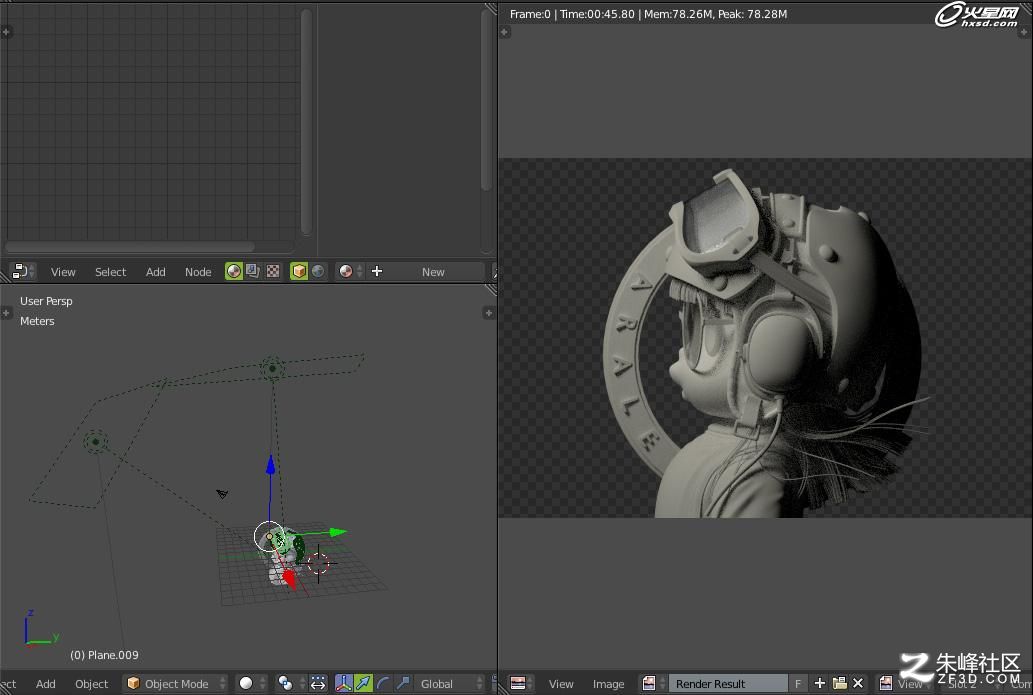The height and width of the screenshot is (695, 1033).
Task: Click the green Y-axis arrow manipulator
Action: coord(338,532)
